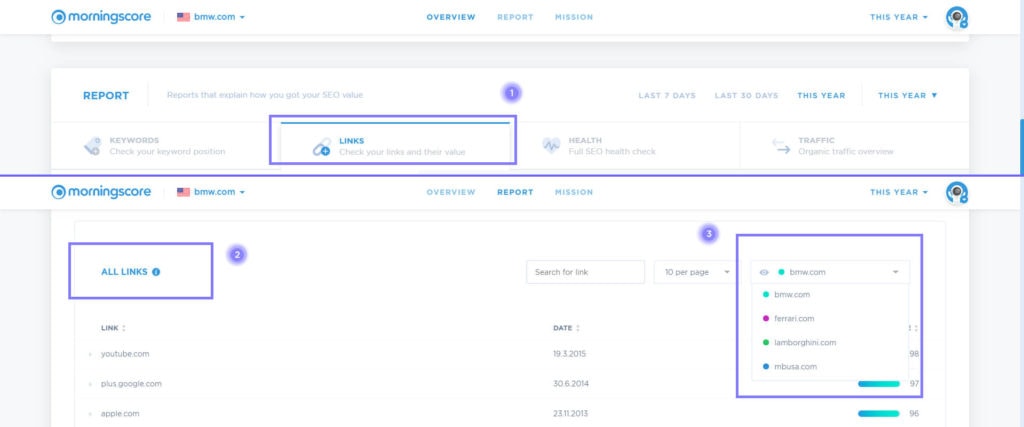Image resolution: width=1024 pixels, height=427 pixels.
Task: Choose mbusa.com from the dropdown list
Action: point(830,366)
